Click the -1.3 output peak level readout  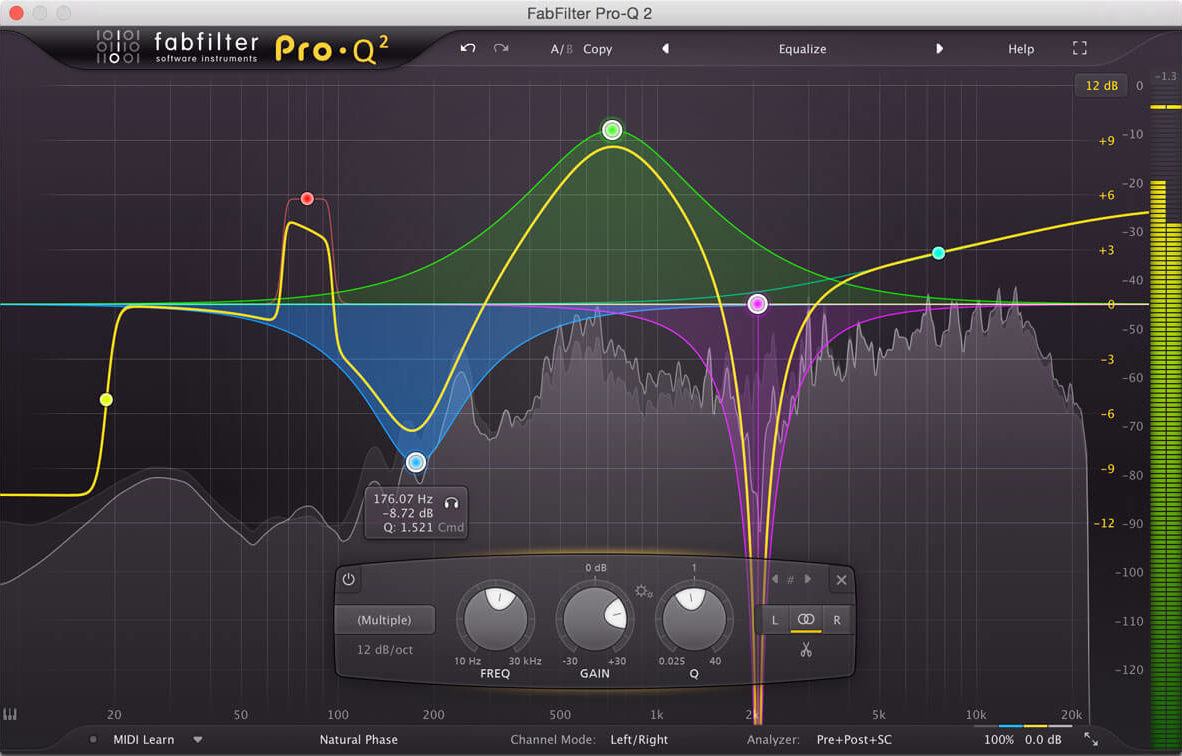coord(1165,76)
